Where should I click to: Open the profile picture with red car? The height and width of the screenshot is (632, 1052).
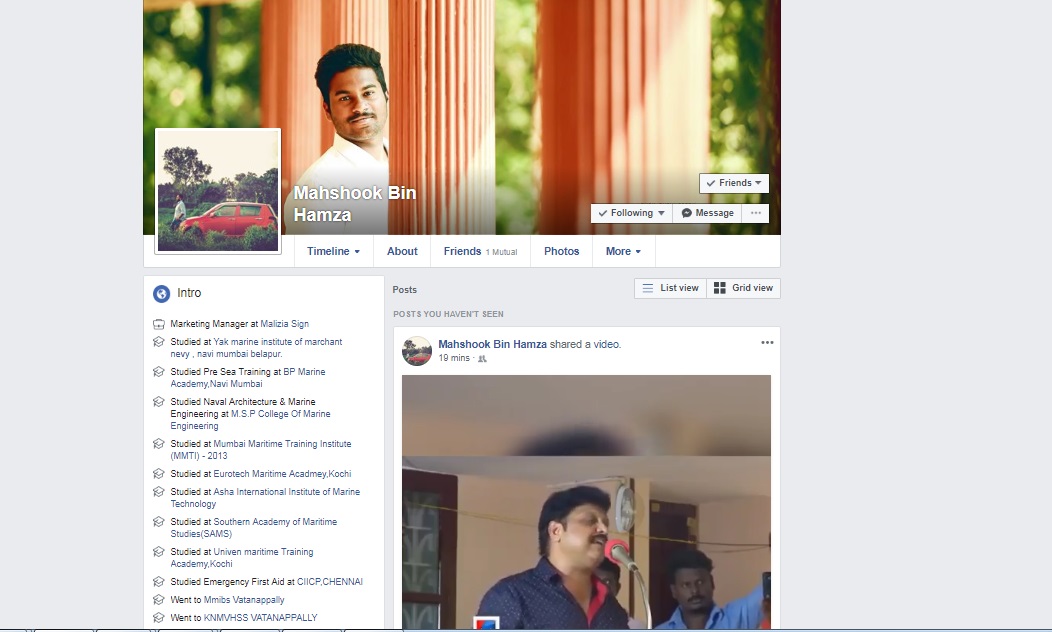[218, 191]
